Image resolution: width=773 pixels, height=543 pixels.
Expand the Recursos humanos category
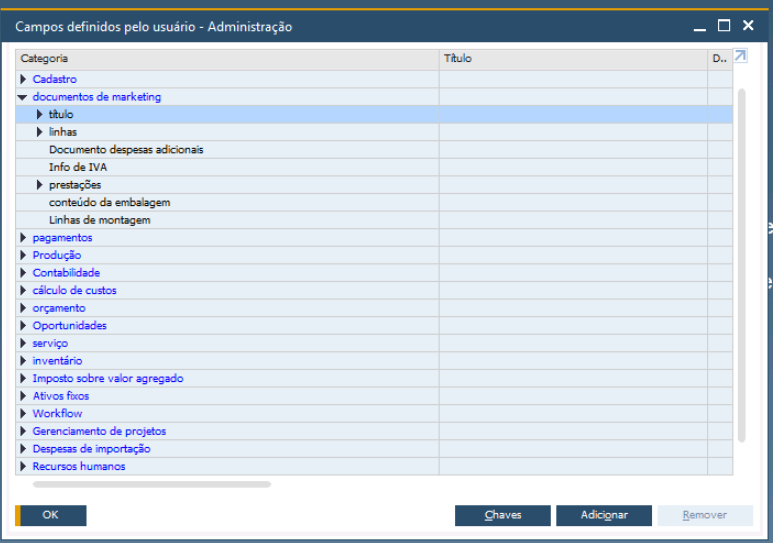23,467
